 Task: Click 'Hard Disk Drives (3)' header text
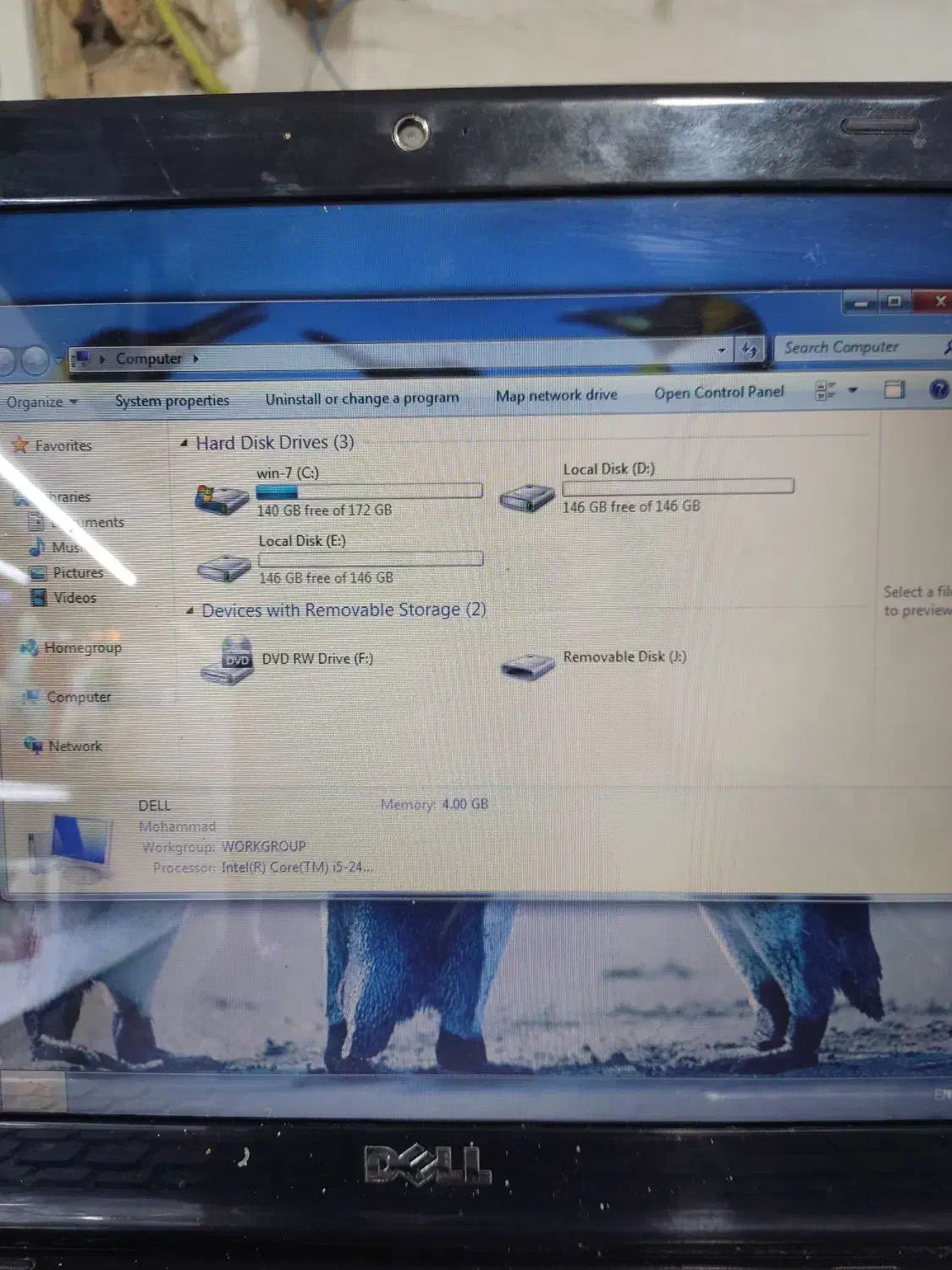[275, 443]
